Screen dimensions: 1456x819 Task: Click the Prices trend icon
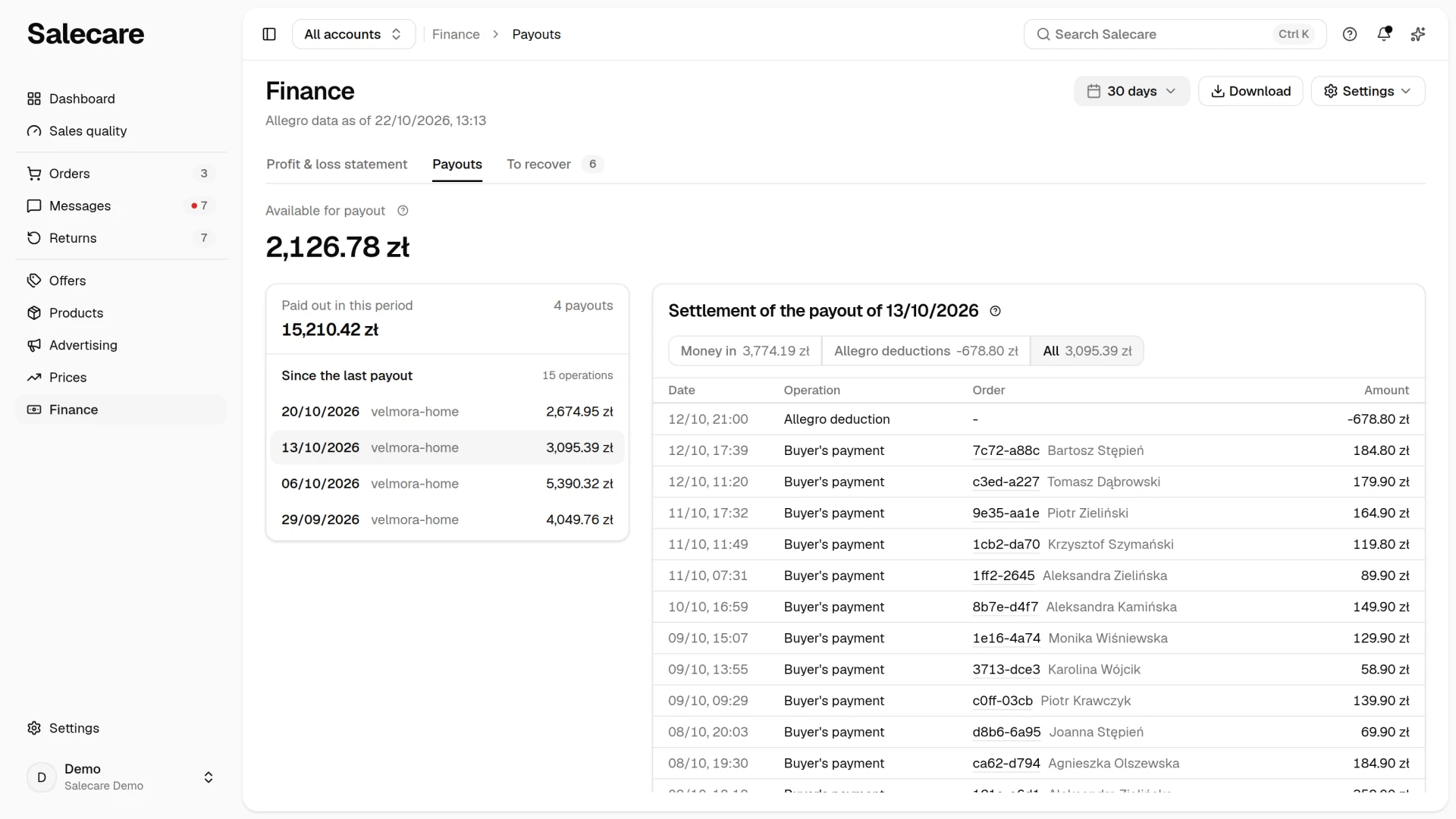[x=34, y=378]
